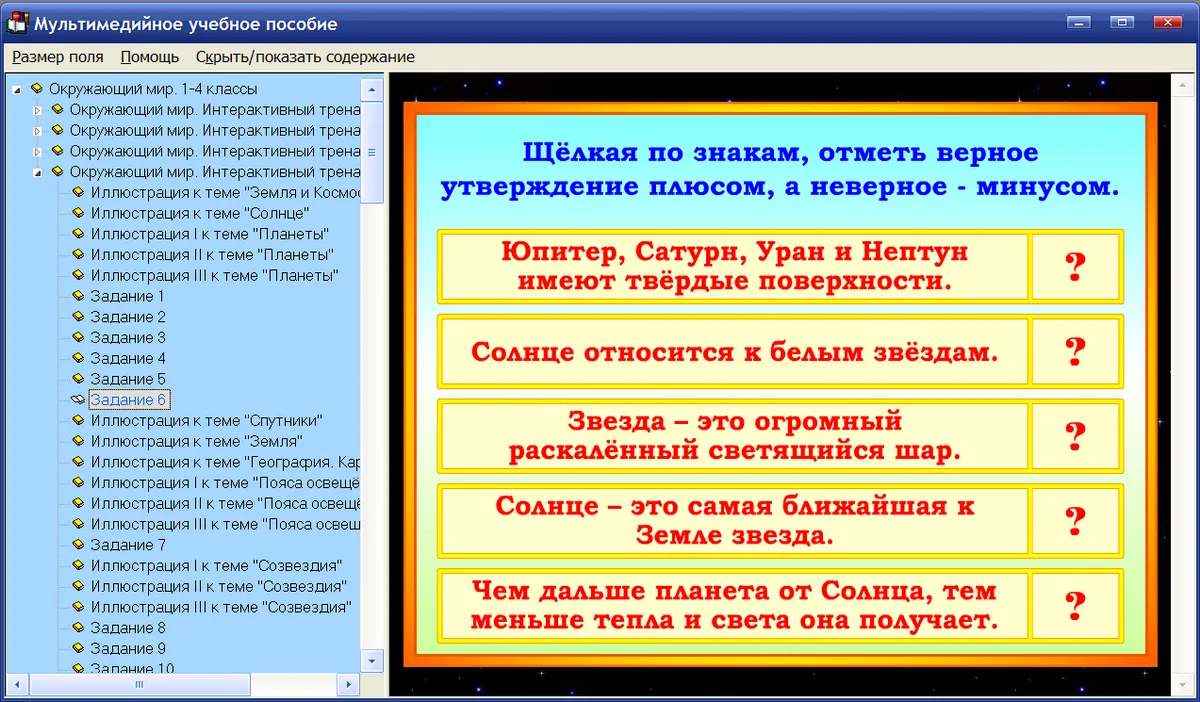Close the Мультимедийное учебное пособие window

point(1165,22)
